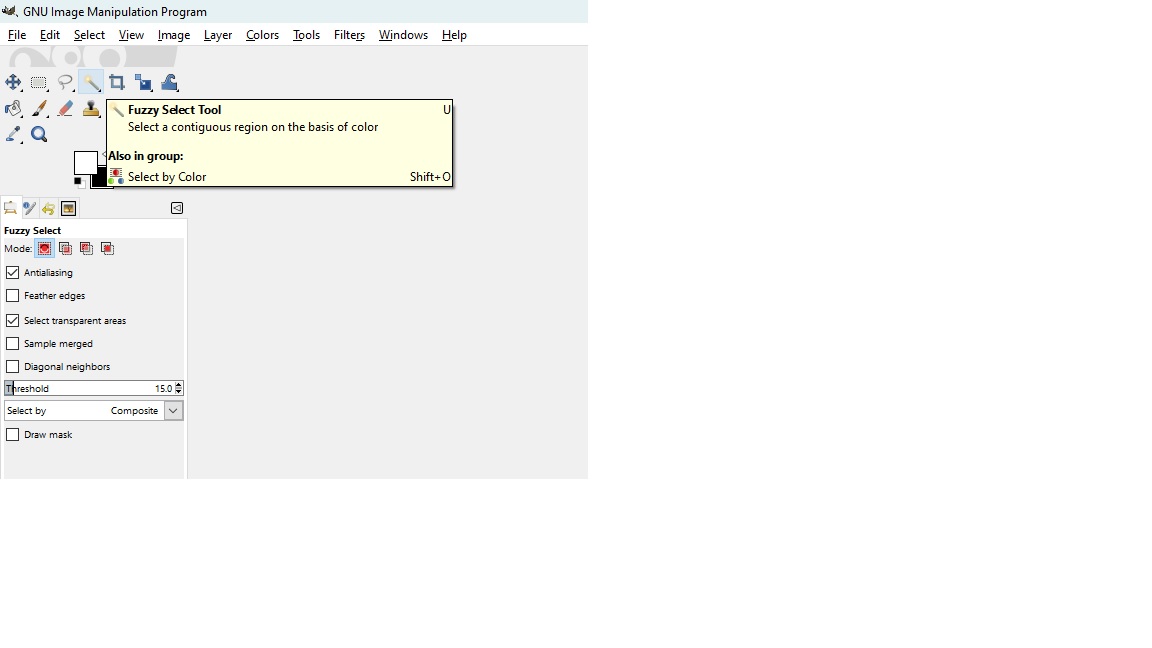Select the Move tool
This screenshot has height=648, width=1152.
(13, 82)
